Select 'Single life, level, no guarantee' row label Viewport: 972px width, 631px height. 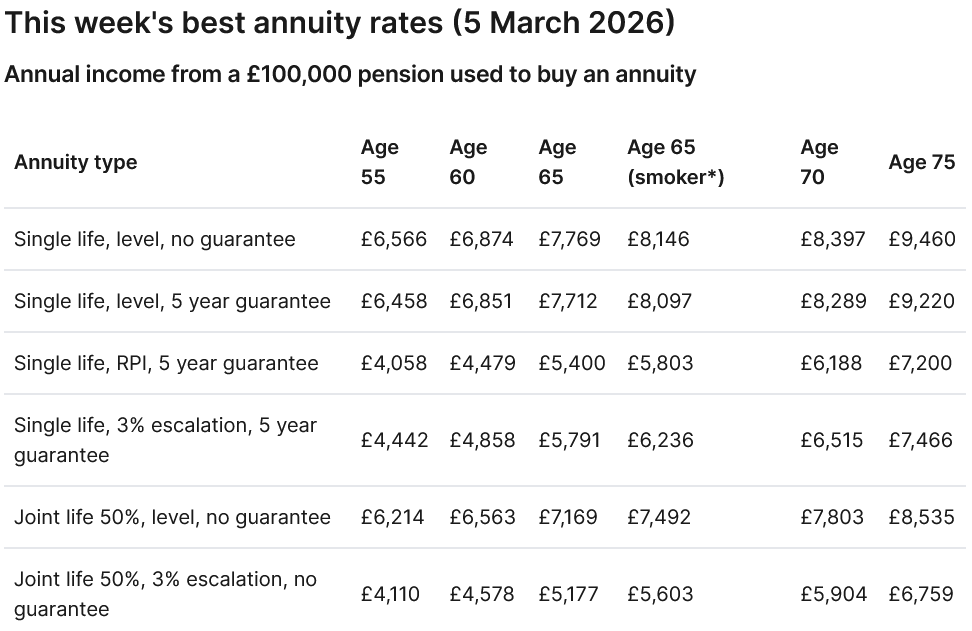(155, 239)
